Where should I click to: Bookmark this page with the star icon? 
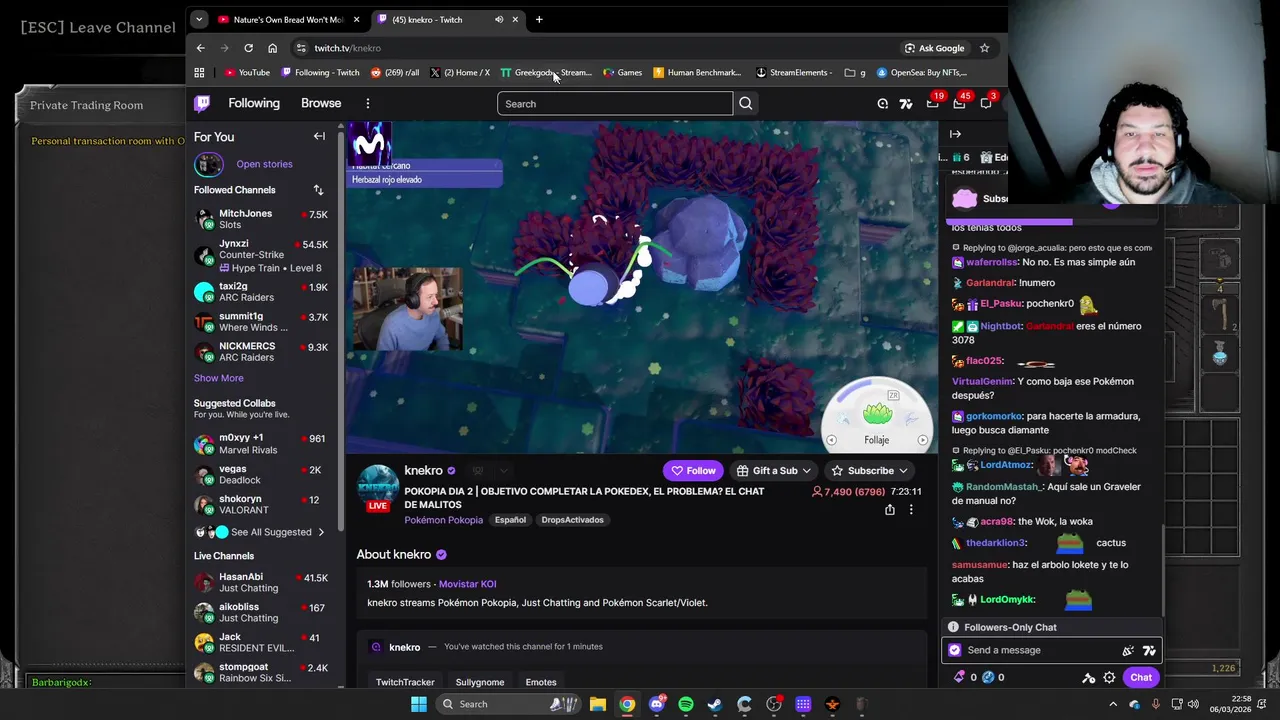[984, 48]
